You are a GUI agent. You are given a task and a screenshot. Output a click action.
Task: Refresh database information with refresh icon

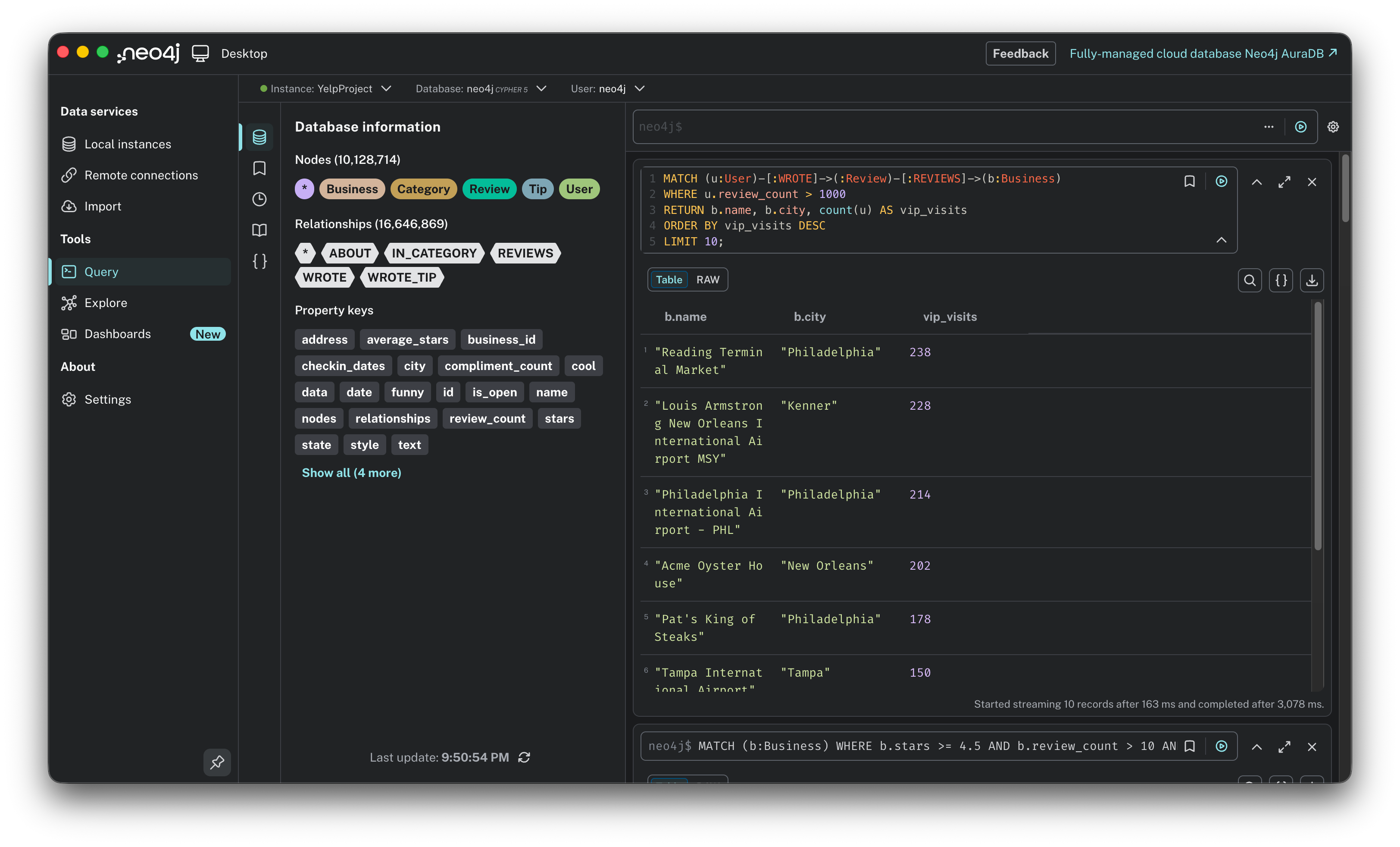[524, 757]
